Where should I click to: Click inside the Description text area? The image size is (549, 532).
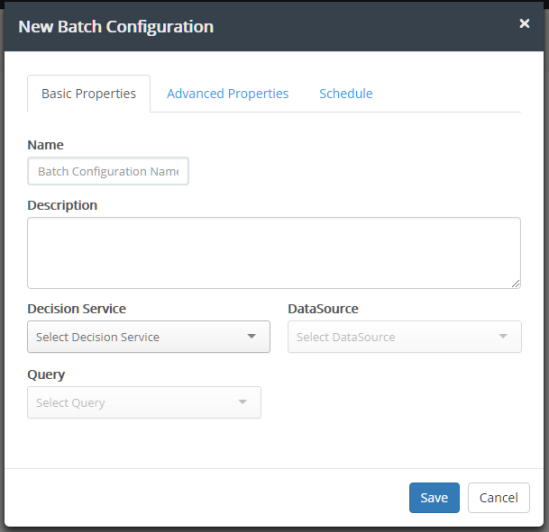pyautogui.click(x=274, y=253)
